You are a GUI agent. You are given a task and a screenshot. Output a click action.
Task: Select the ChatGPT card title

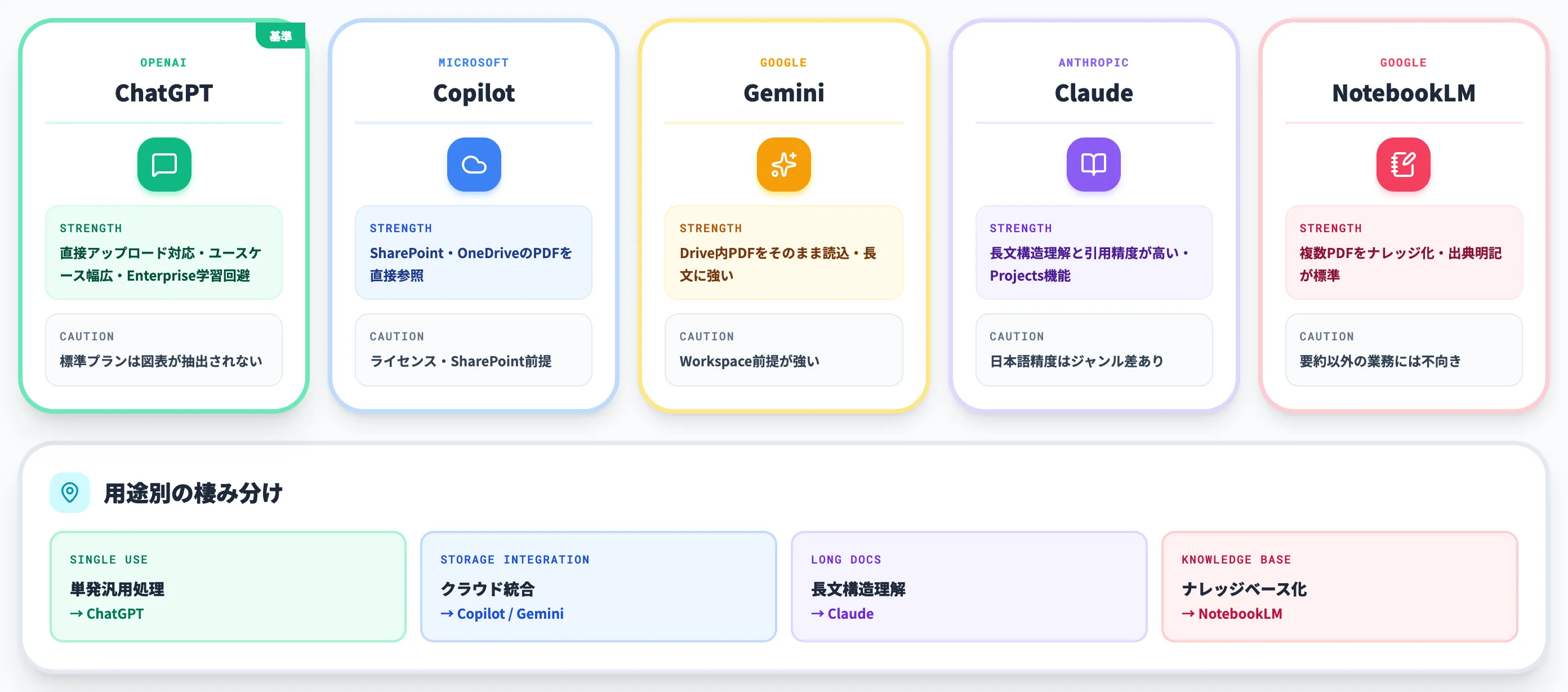[164, 92]
